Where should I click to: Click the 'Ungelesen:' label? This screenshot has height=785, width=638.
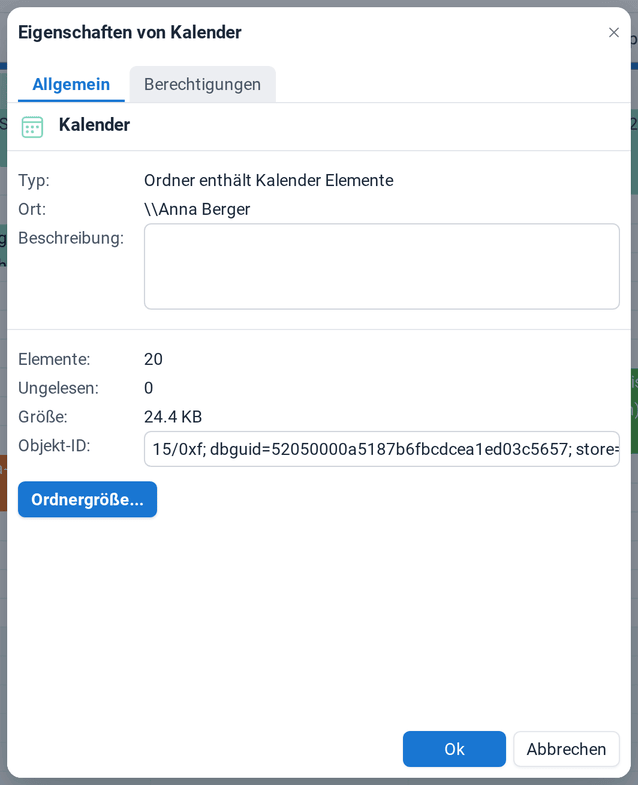[59, 388]
